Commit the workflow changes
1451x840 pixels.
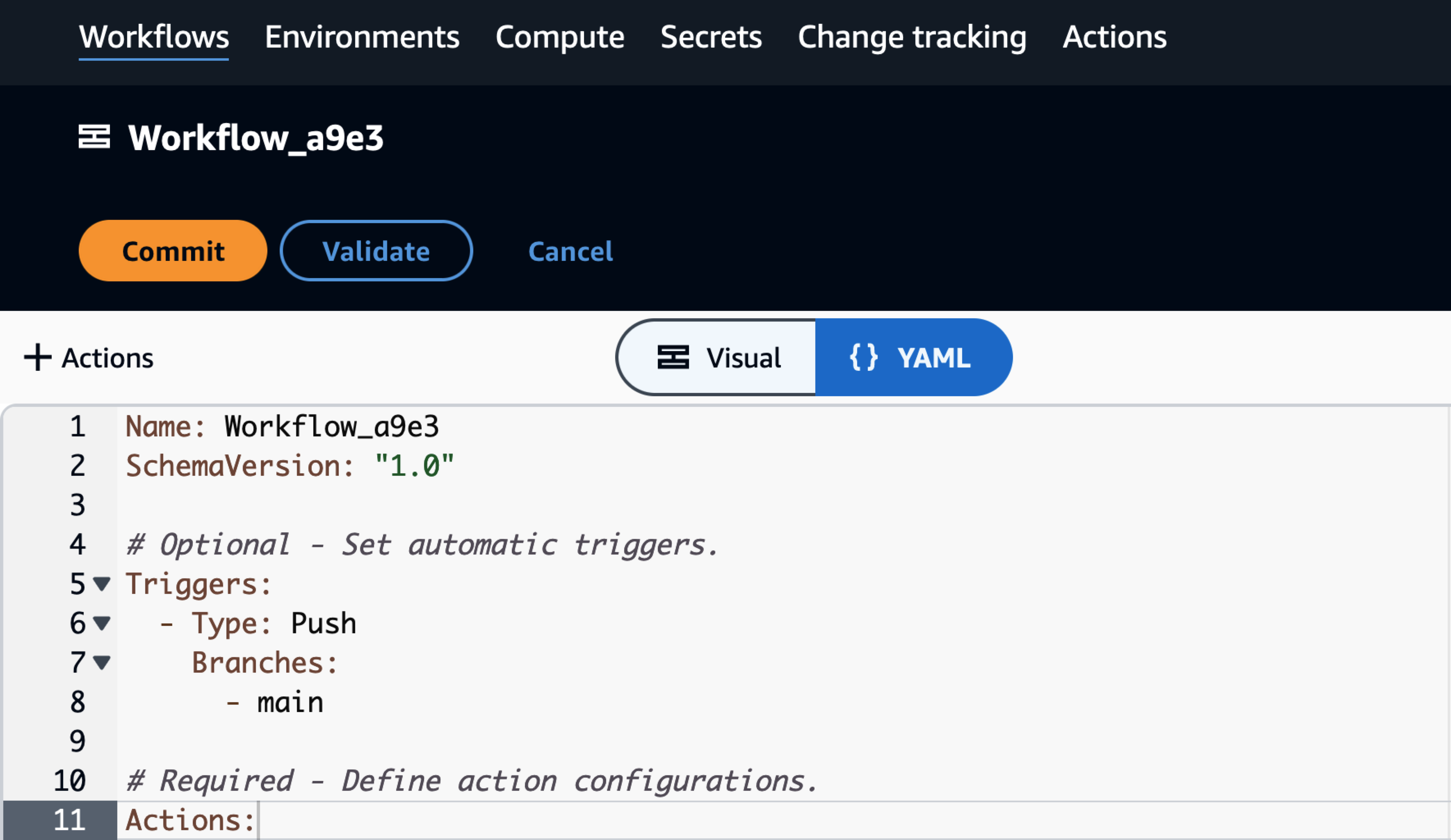172,251
